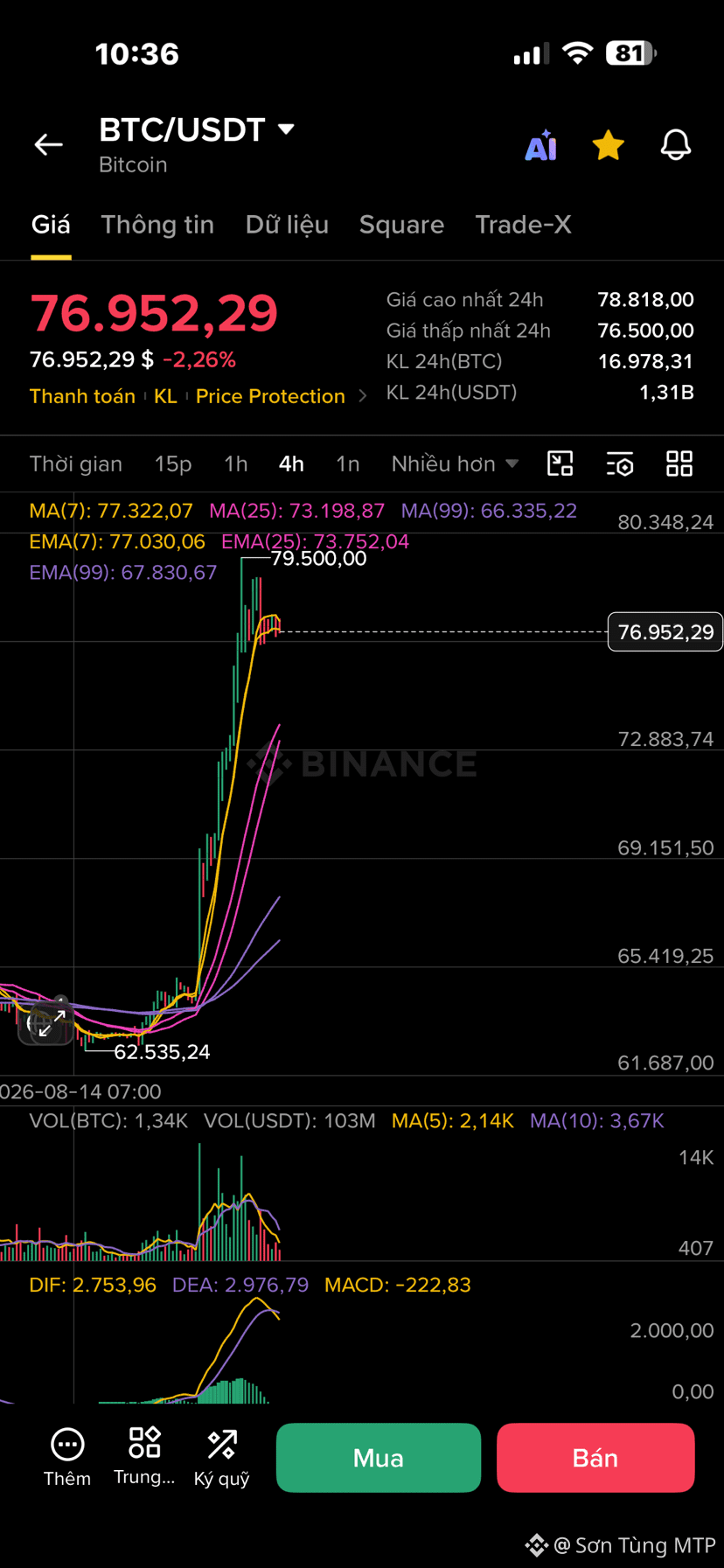Tap the current price label 76.952,29 on axis
Viewport: 724px width, 1568px height.
pos(665,632)
